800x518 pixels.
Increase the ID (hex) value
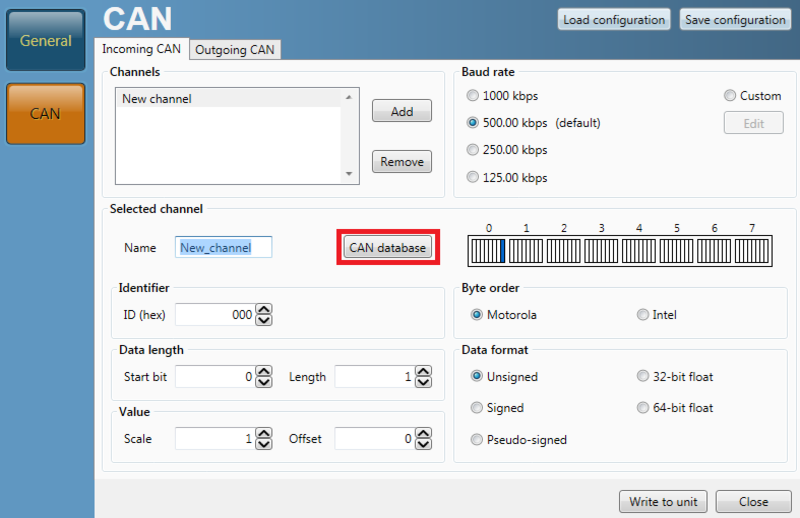264,309
